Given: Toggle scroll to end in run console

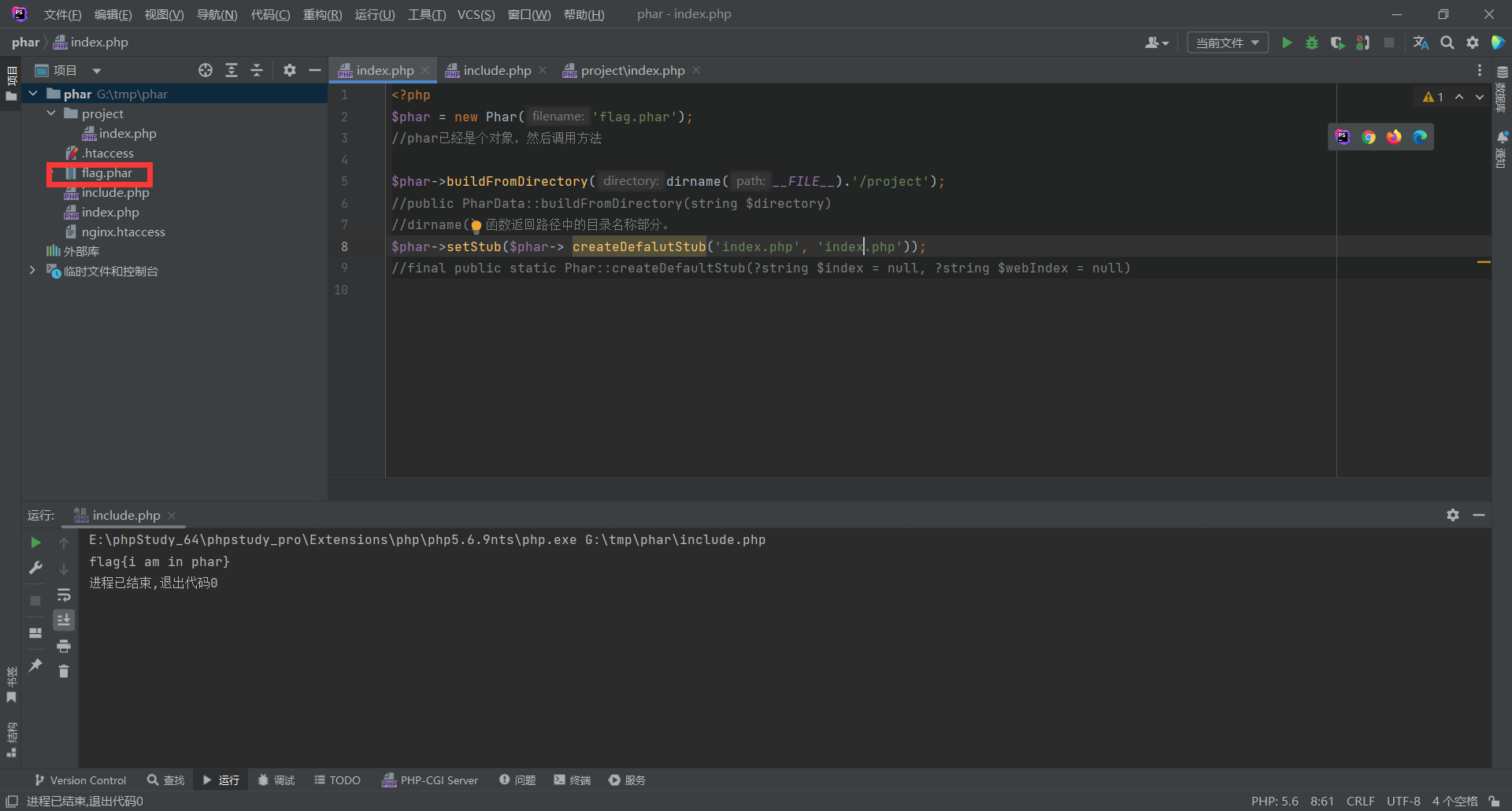Looking at the screenshot, I should [x=64, y=620].
